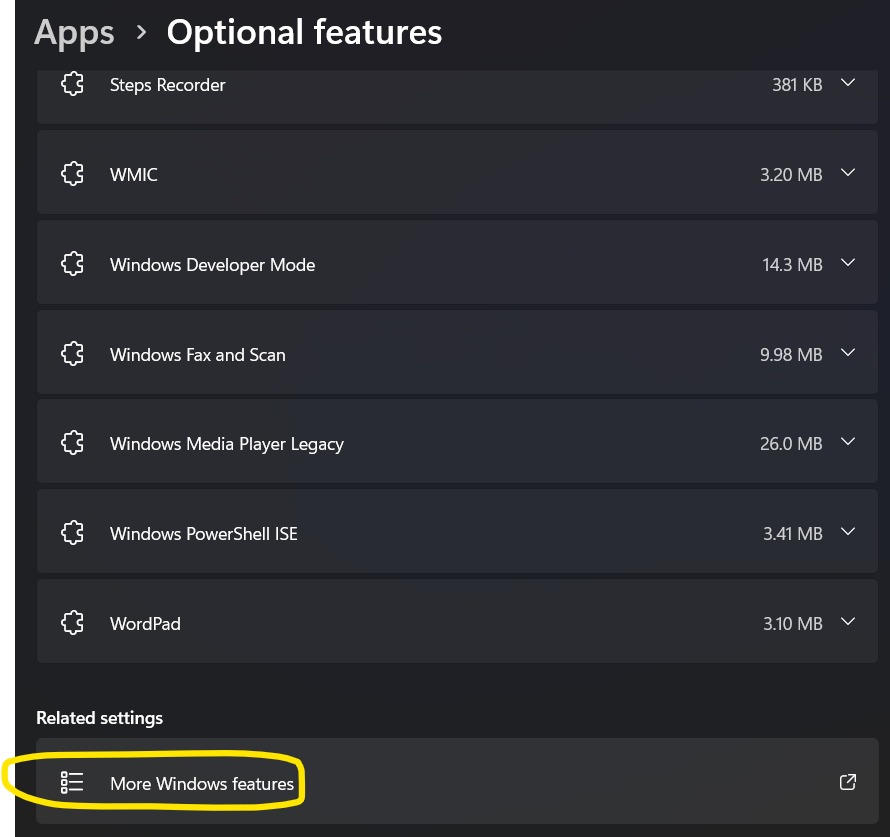Expand the Steps Recorder chevron
Screen dimensions: 890x837
coord(848,83)
